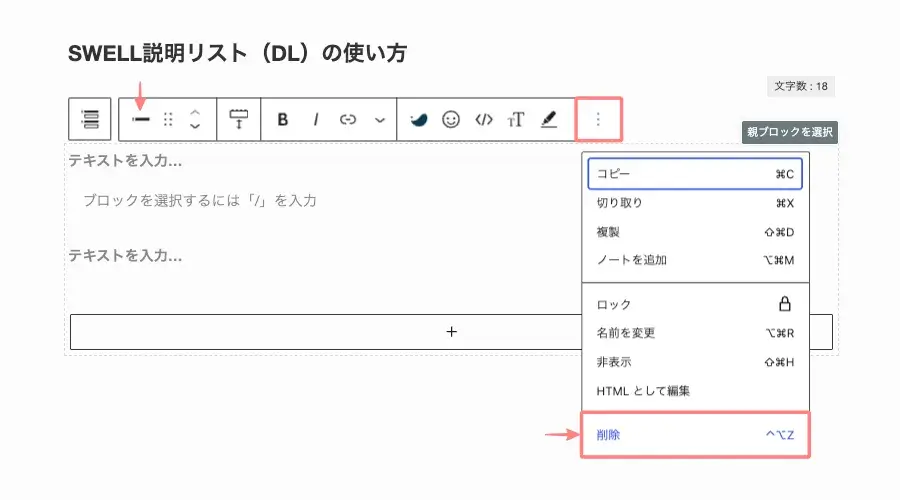
Task: Open the SWELL decoration icon
Action: point(419,119)
